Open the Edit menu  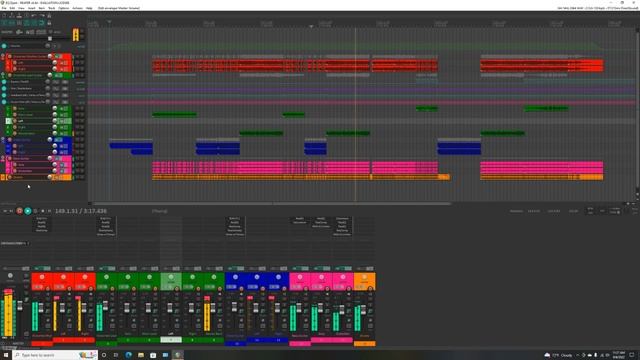[12, 8]
